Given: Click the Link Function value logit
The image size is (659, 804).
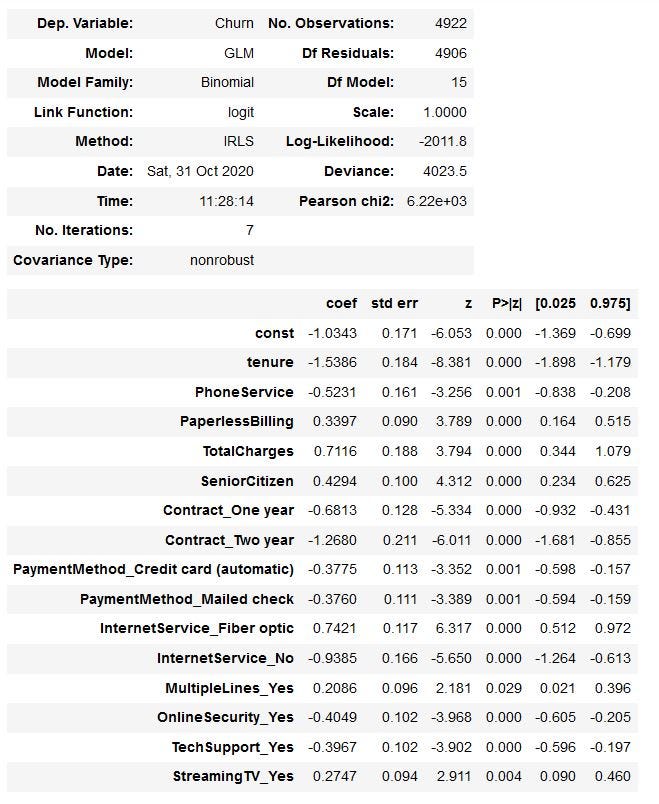Looking at the screenshot, I should click(240, 112).
